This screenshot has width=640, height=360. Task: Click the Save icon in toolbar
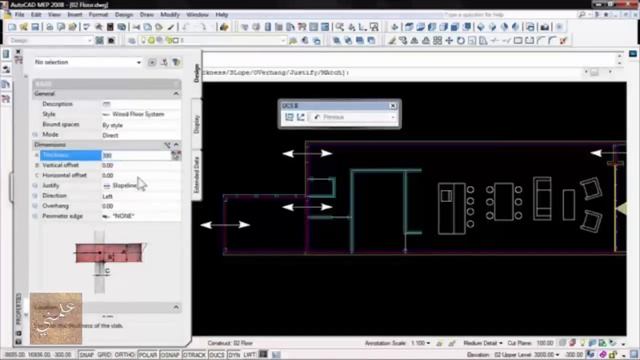click(x=36, y=27)
